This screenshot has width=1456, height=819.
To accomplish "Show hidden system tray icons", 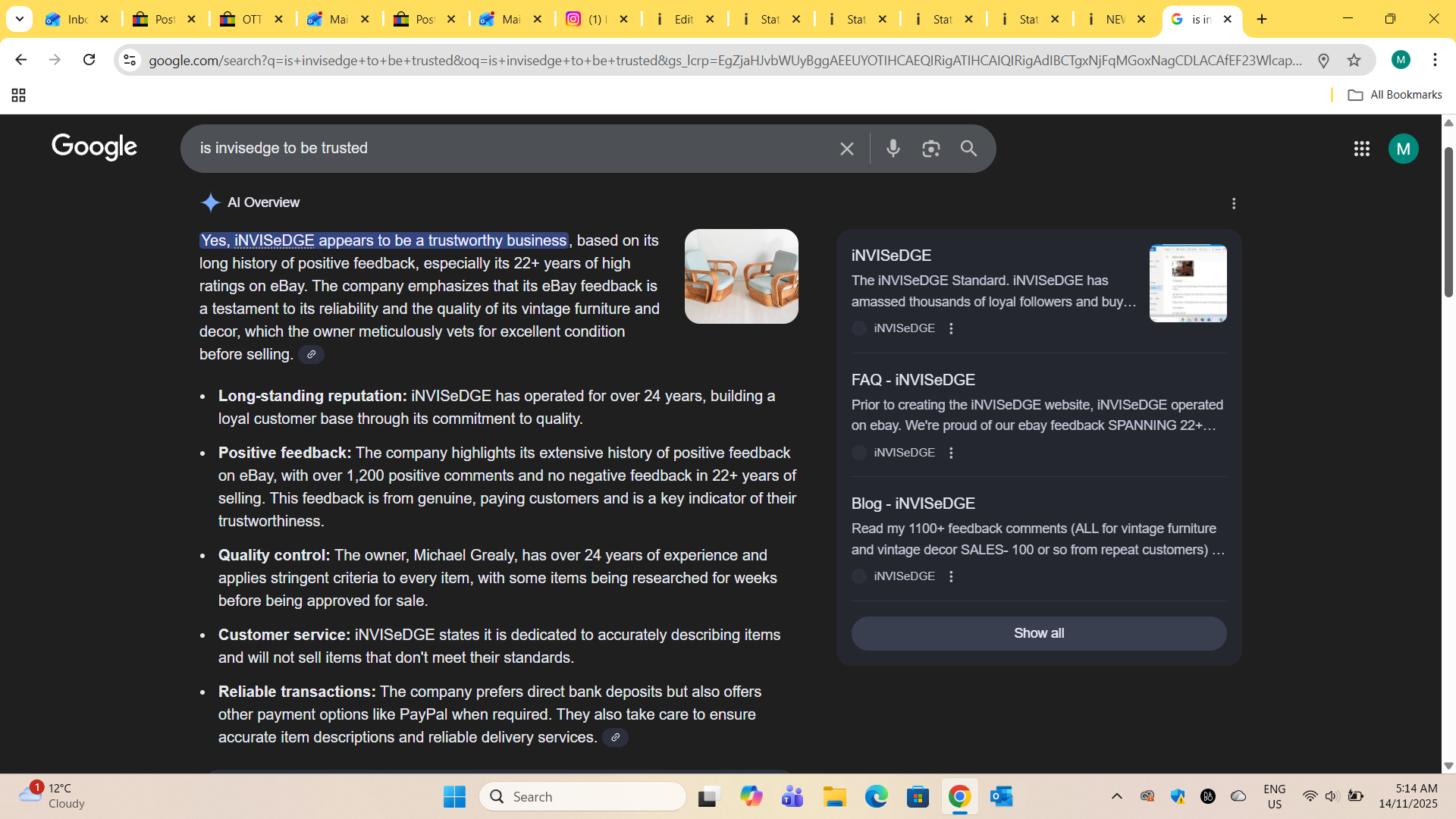I will tap(1116, 796).
